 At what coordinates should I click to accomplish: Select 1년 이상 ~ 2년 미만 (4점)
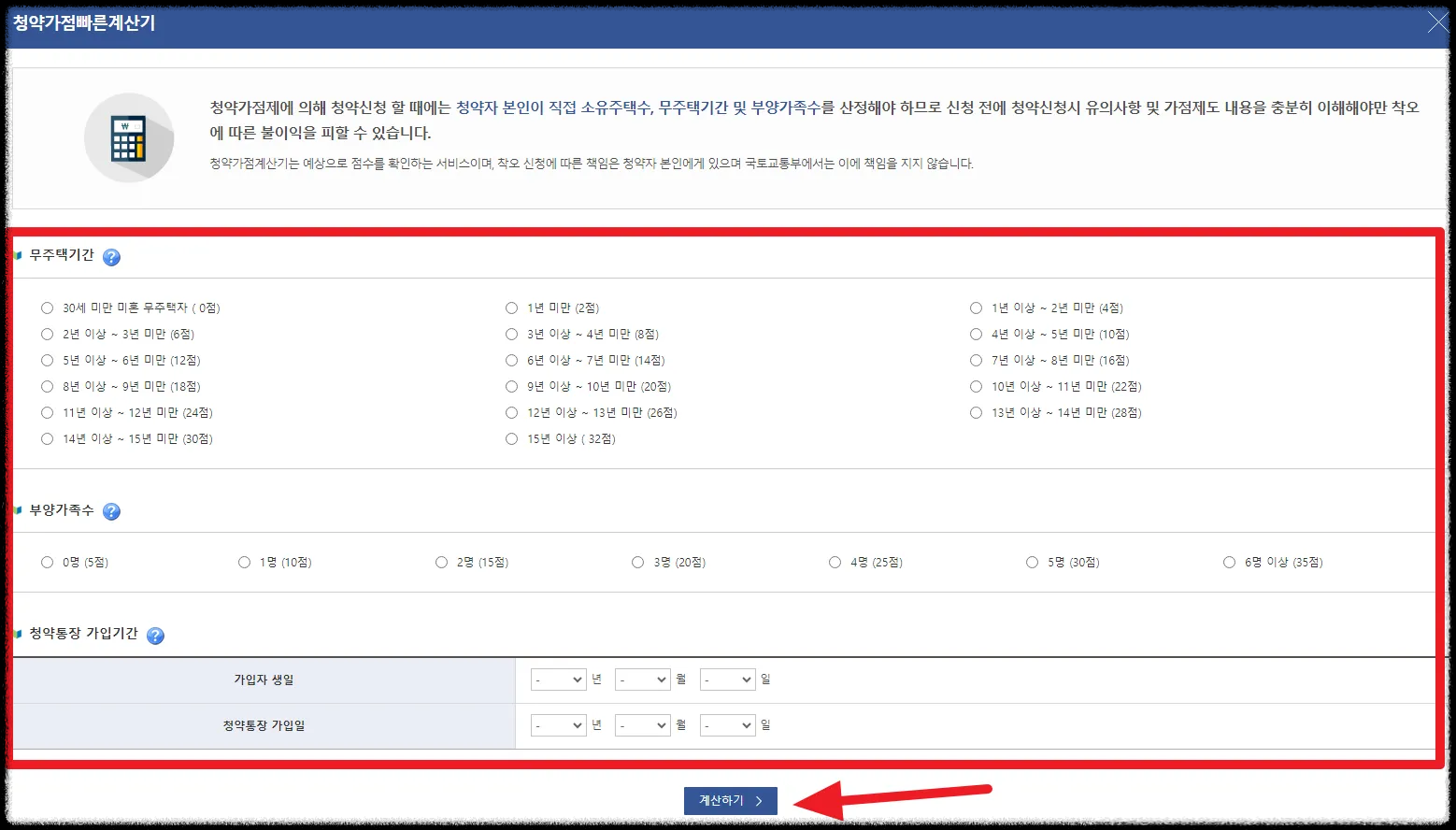pos(976,308)
